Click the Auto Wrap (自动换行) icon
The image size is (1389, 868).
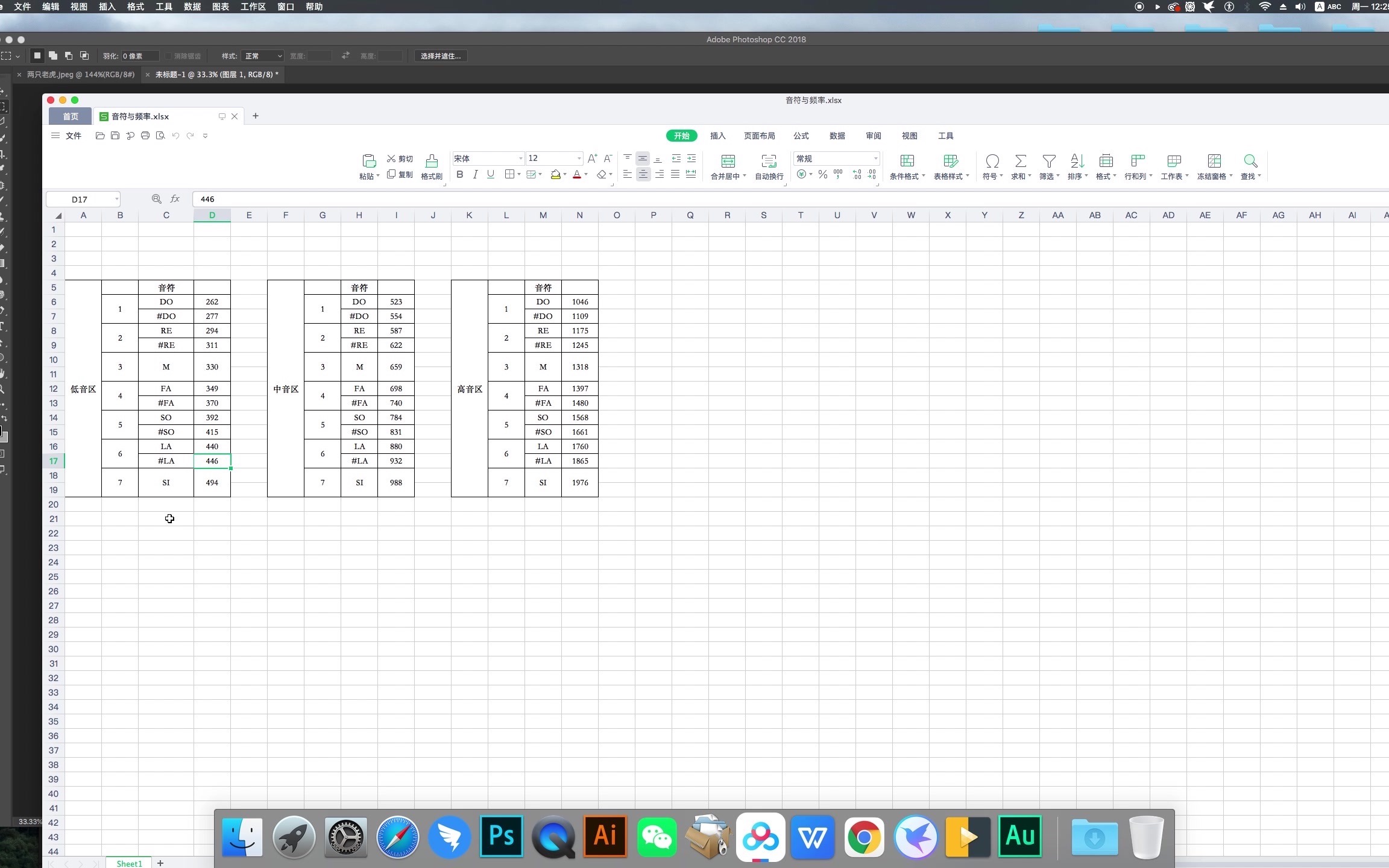tap(769, 162)
